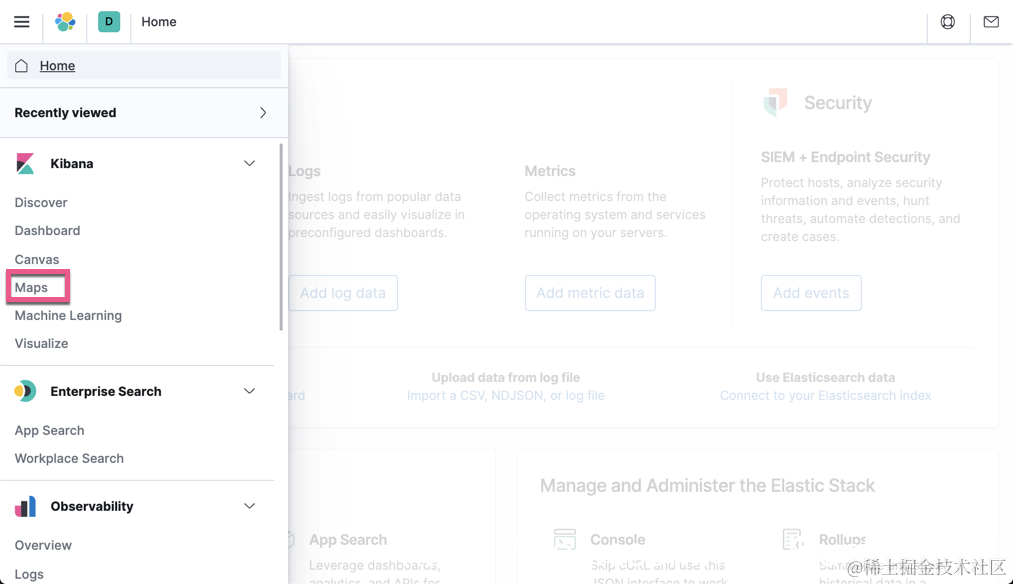Open App Search in side navigation
This screenshot has height=584, width=1013.
pos(49,430)
